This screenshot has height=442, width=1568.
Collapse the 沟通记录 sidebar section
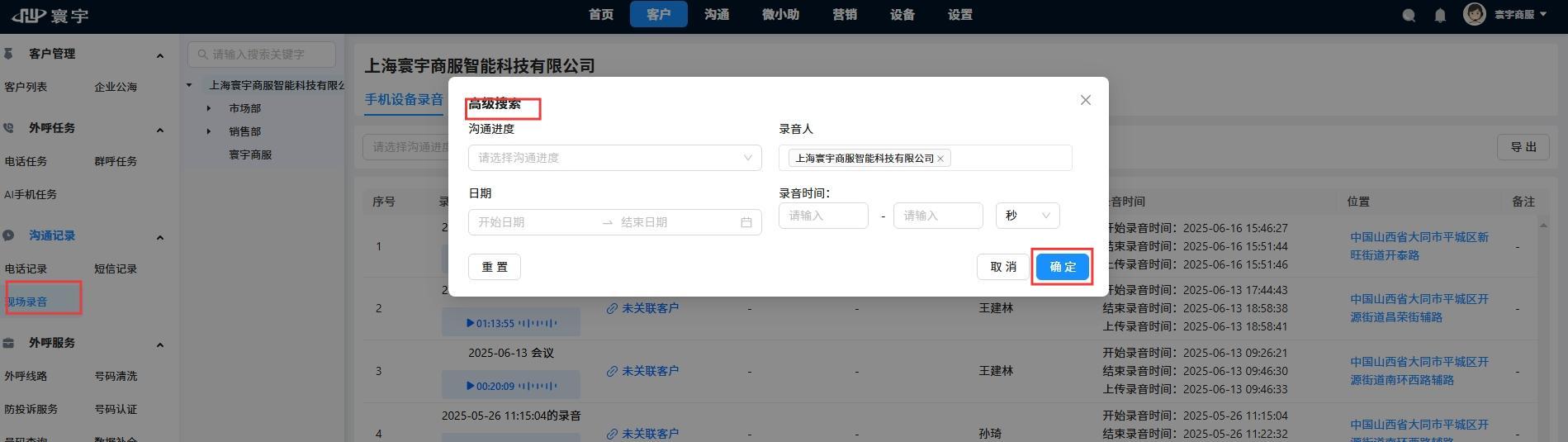click(x=160, y=237)
